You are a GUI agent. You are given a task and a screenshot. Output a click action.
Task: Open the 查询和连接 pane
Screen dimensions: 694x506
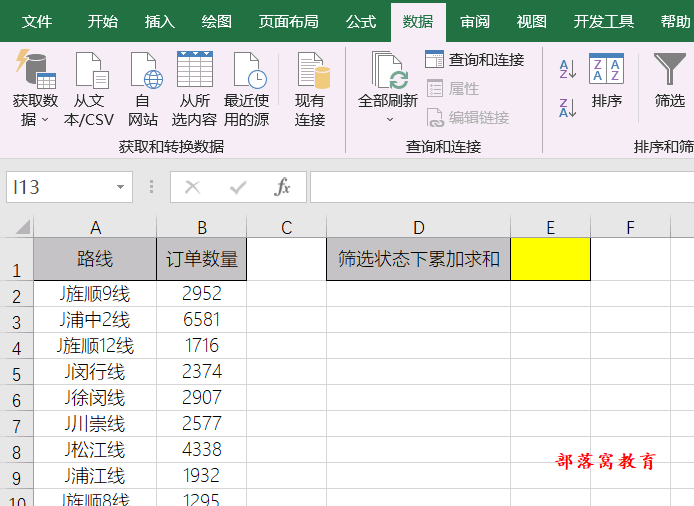(x=474, y=59)
